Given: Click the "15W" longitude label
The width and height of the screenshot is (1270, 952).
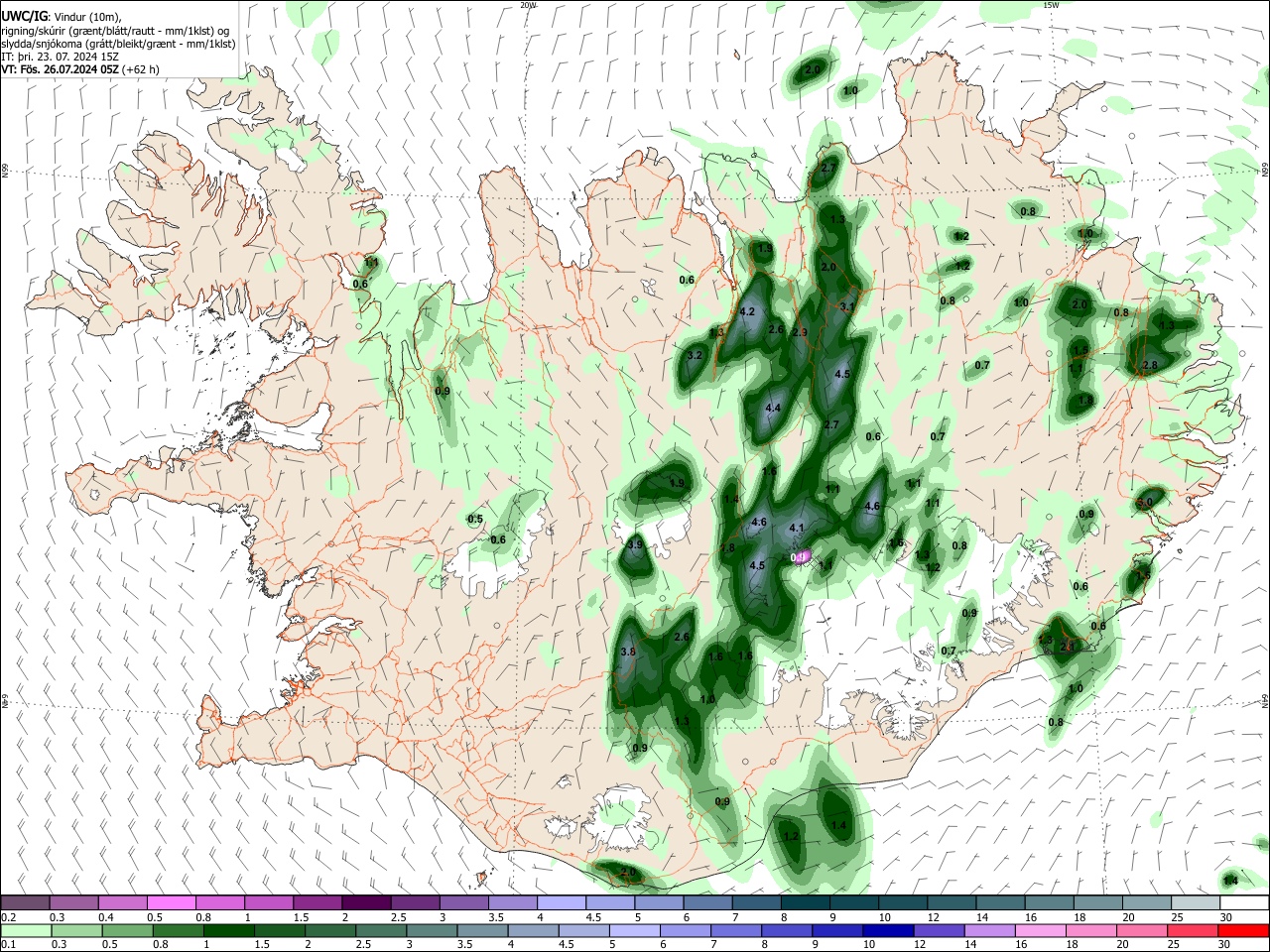Looking at the screenshot, I should click(1051, 5).
